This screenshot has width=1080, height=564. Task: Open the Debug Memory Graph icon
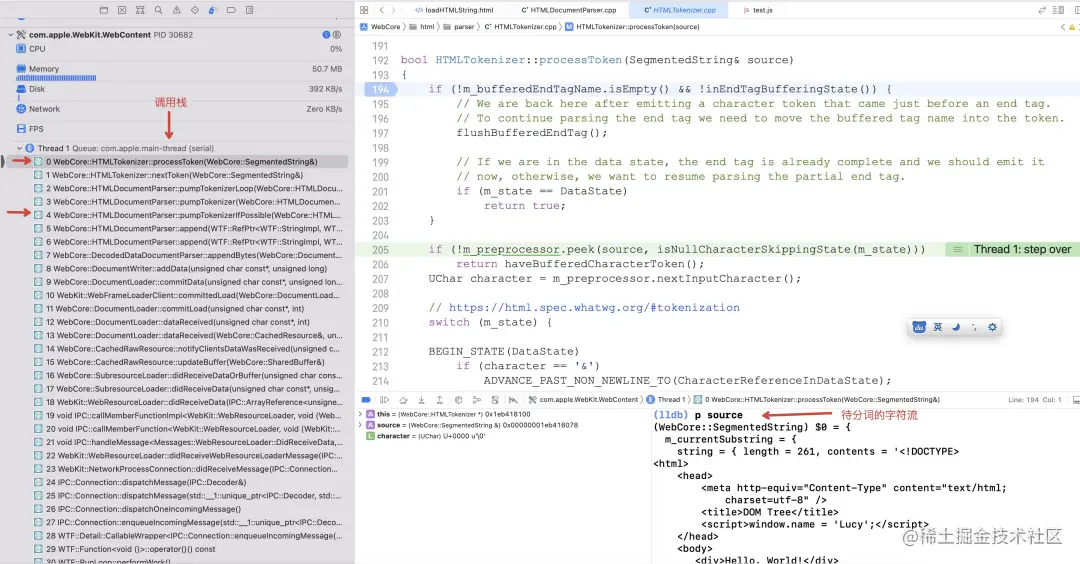[x=477, y=399]
